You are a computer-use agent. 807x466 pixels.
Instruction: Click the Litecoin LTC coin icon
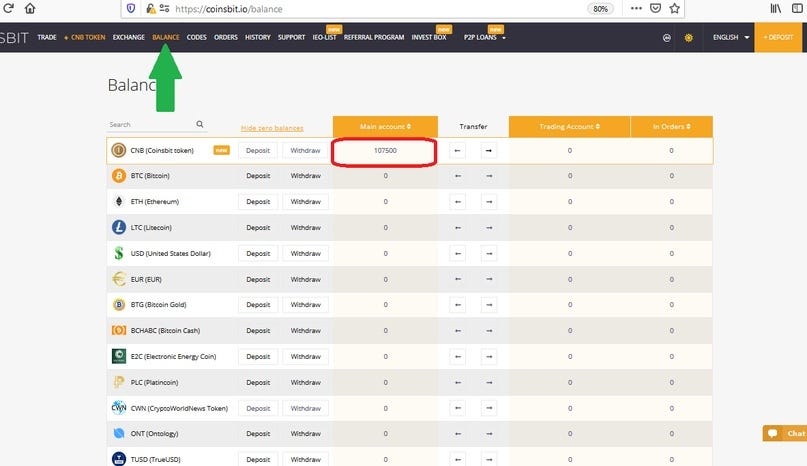click(x=119, y=227)
